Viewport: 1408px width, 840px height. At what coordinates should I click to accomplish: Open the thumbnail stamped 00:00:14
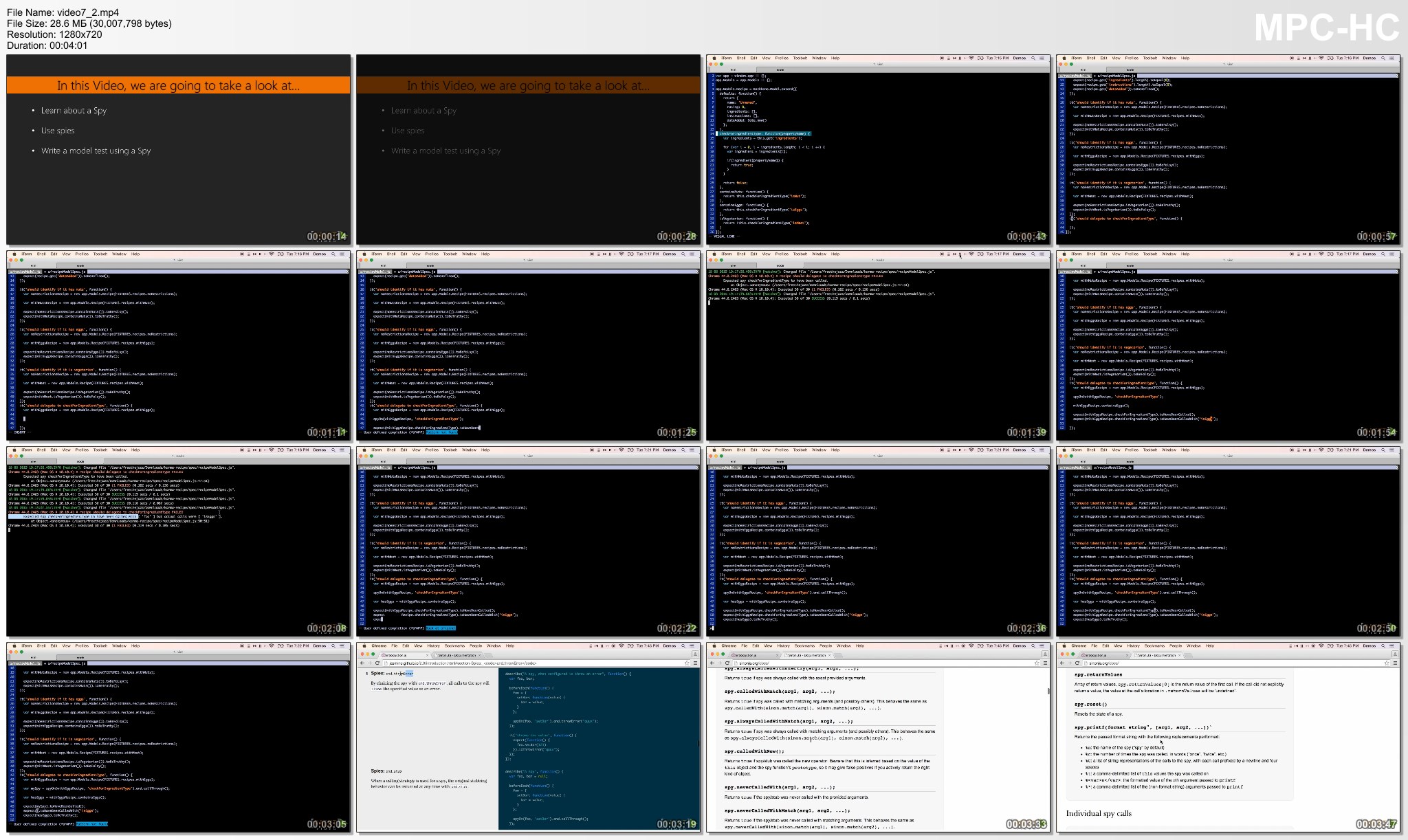pos(179,150)
